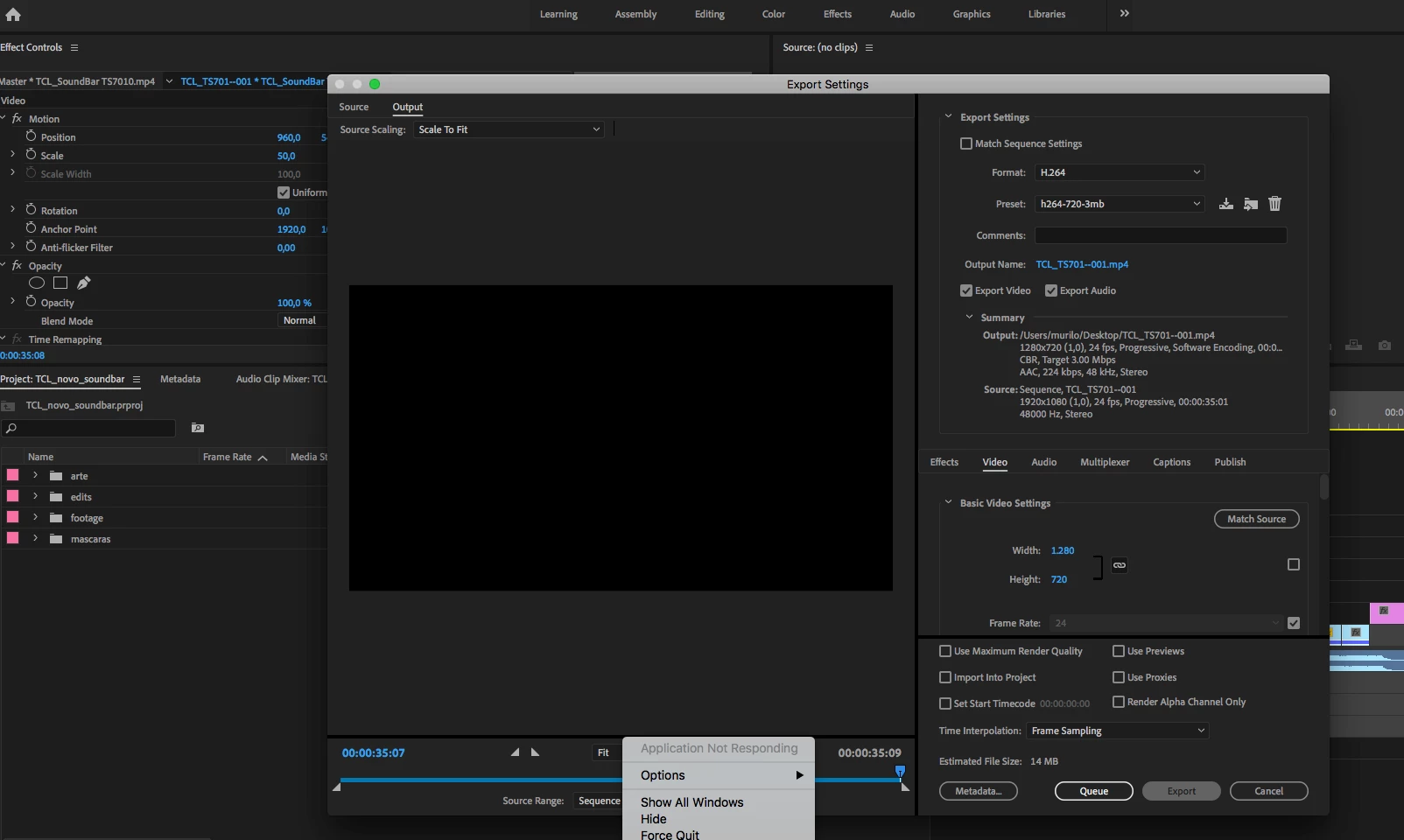
Task: Enable Import Into Project checkbox
Action: pyautogui.click(x=945, y=677)
